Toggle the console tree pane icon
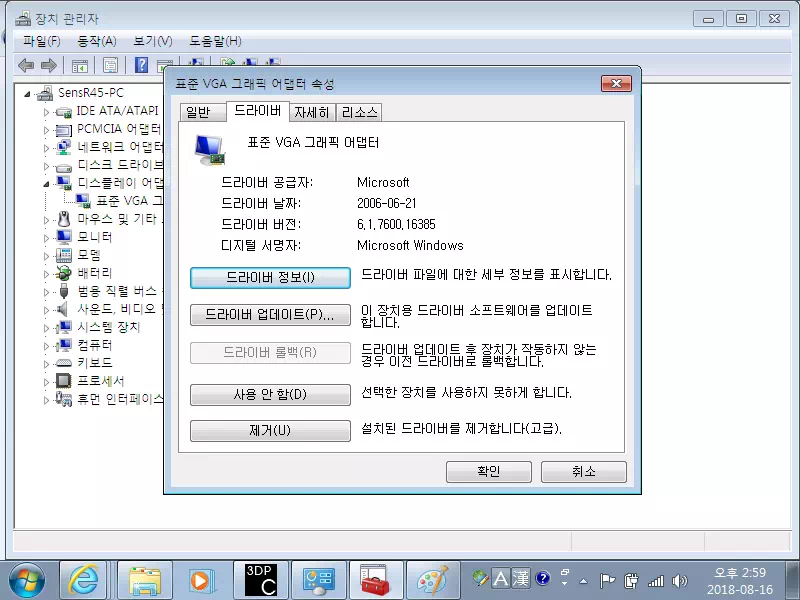The height and width of the screenshot is (600, 800). click(x=80, y=65)
